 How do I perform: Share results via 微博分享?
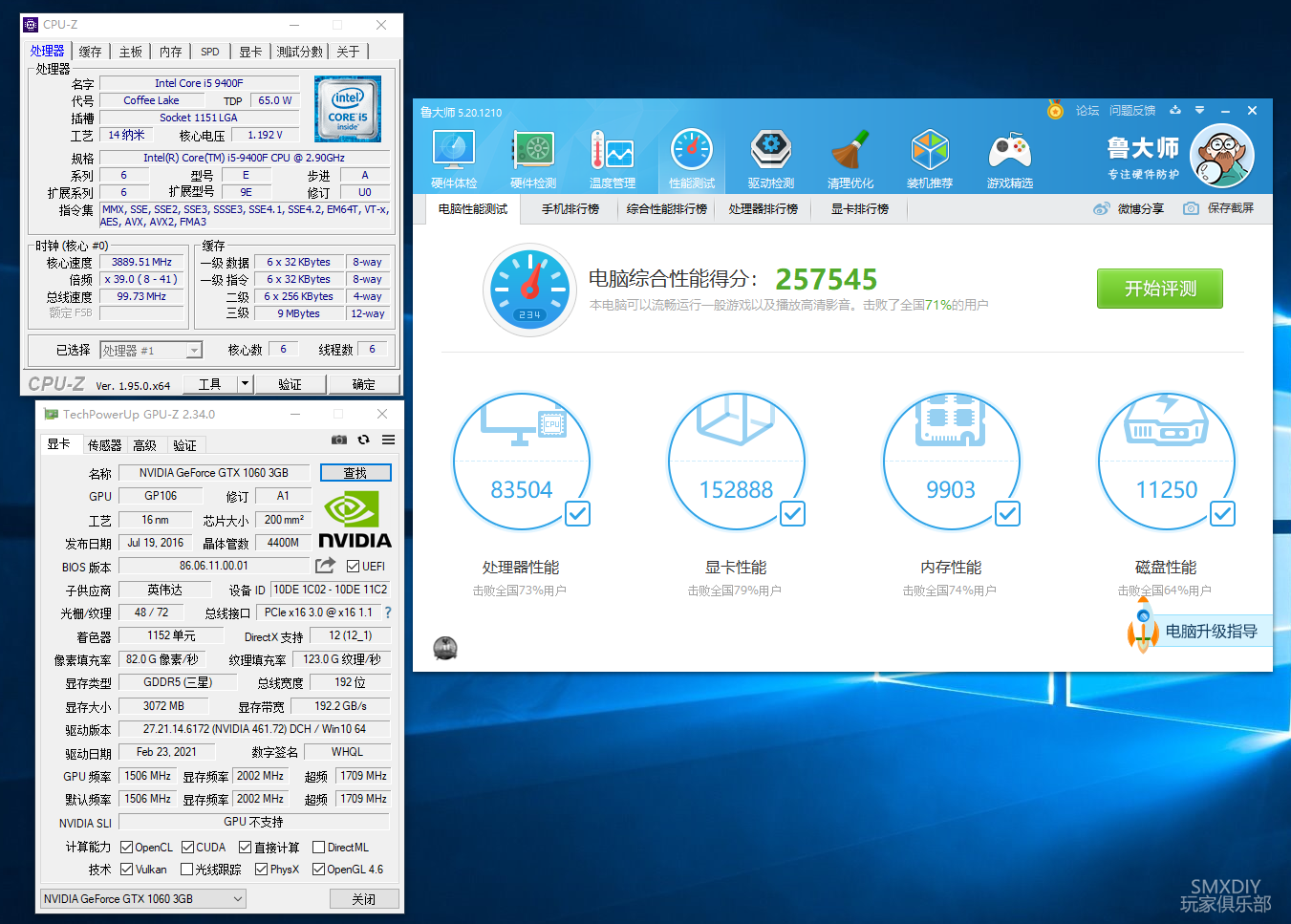pyautogui.click(x=1129, y=208)
